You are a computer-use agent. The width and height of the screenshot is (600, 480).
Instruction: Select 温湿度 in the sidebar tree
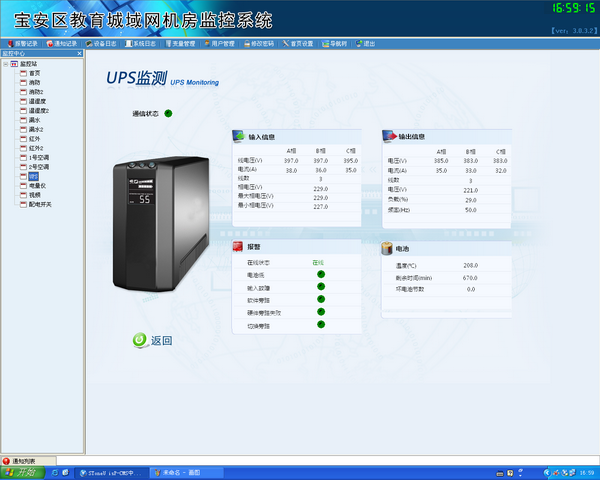click(38, 101)
